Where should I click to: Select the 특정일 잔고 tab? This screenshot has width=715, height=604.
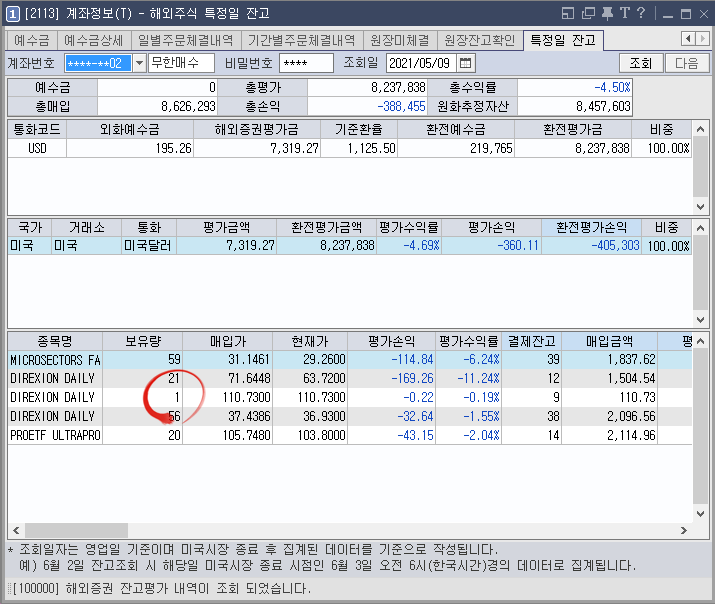(x=563, y=40)
